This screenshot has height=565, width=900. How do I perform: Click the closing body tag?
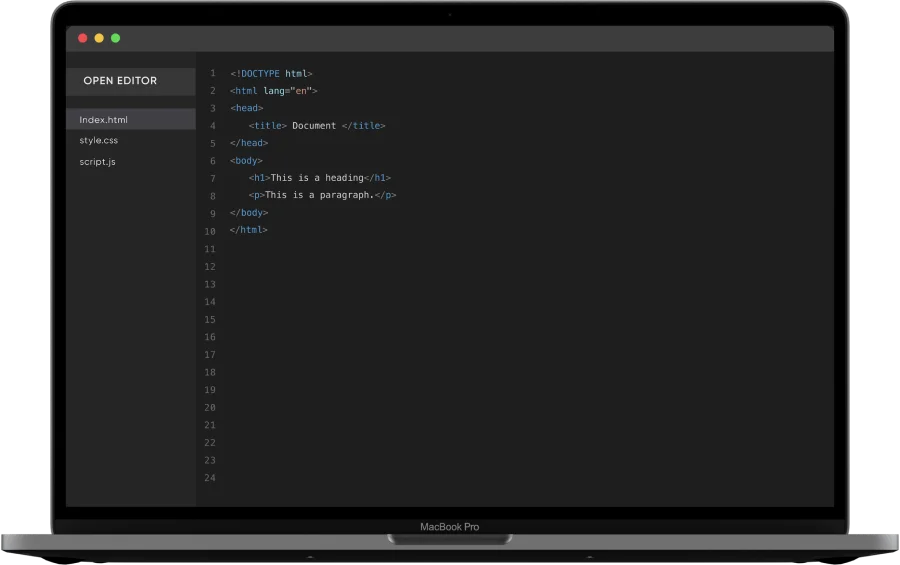(x=249, y=213)
